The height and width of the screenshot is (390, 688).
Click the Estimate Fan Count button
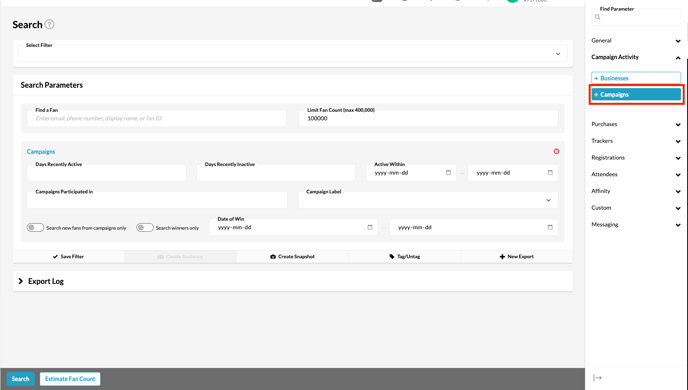(x=70, y=379)
